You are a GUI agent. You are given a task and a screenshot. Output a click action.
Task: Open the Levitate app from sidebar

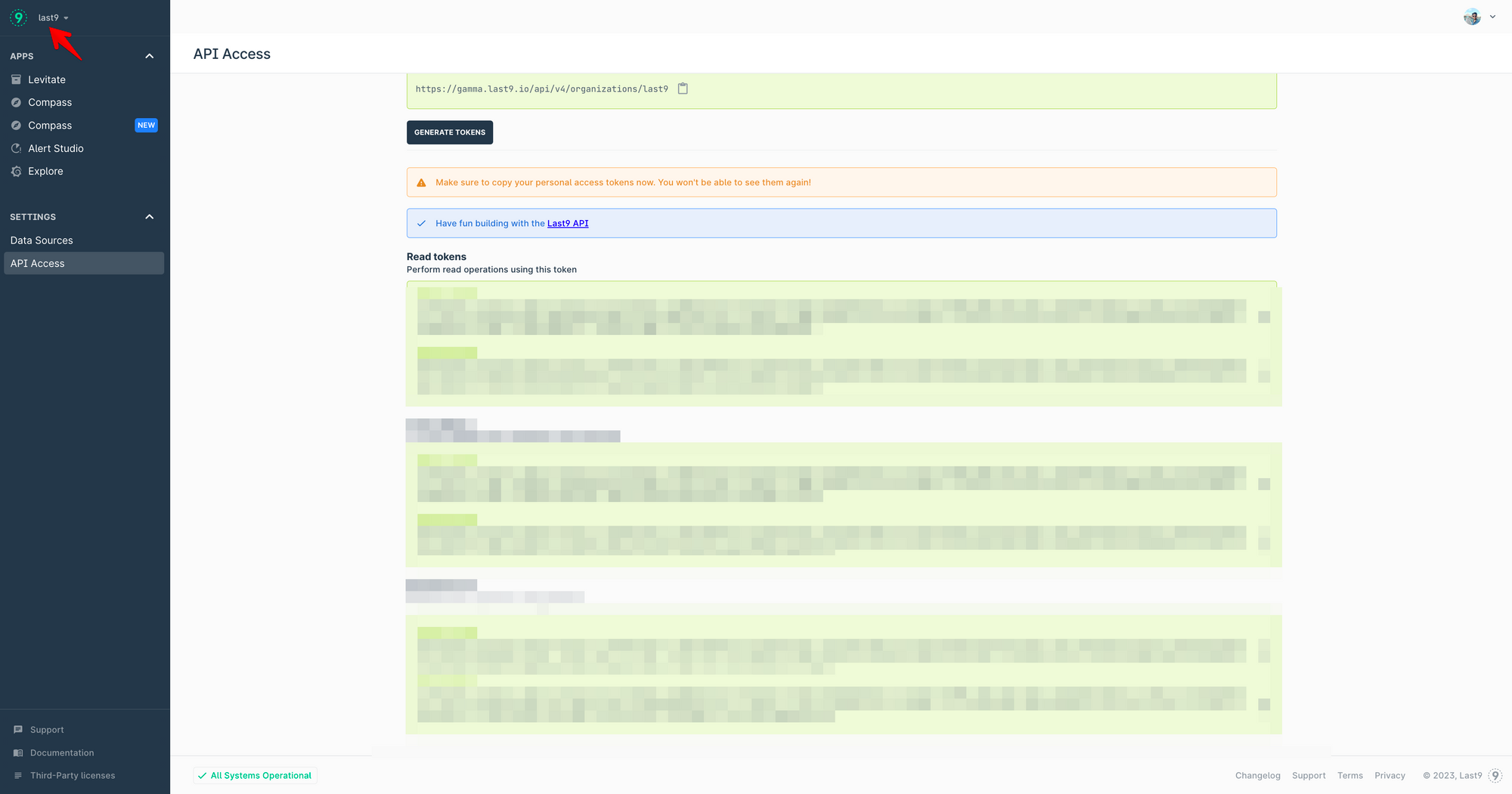47,79
